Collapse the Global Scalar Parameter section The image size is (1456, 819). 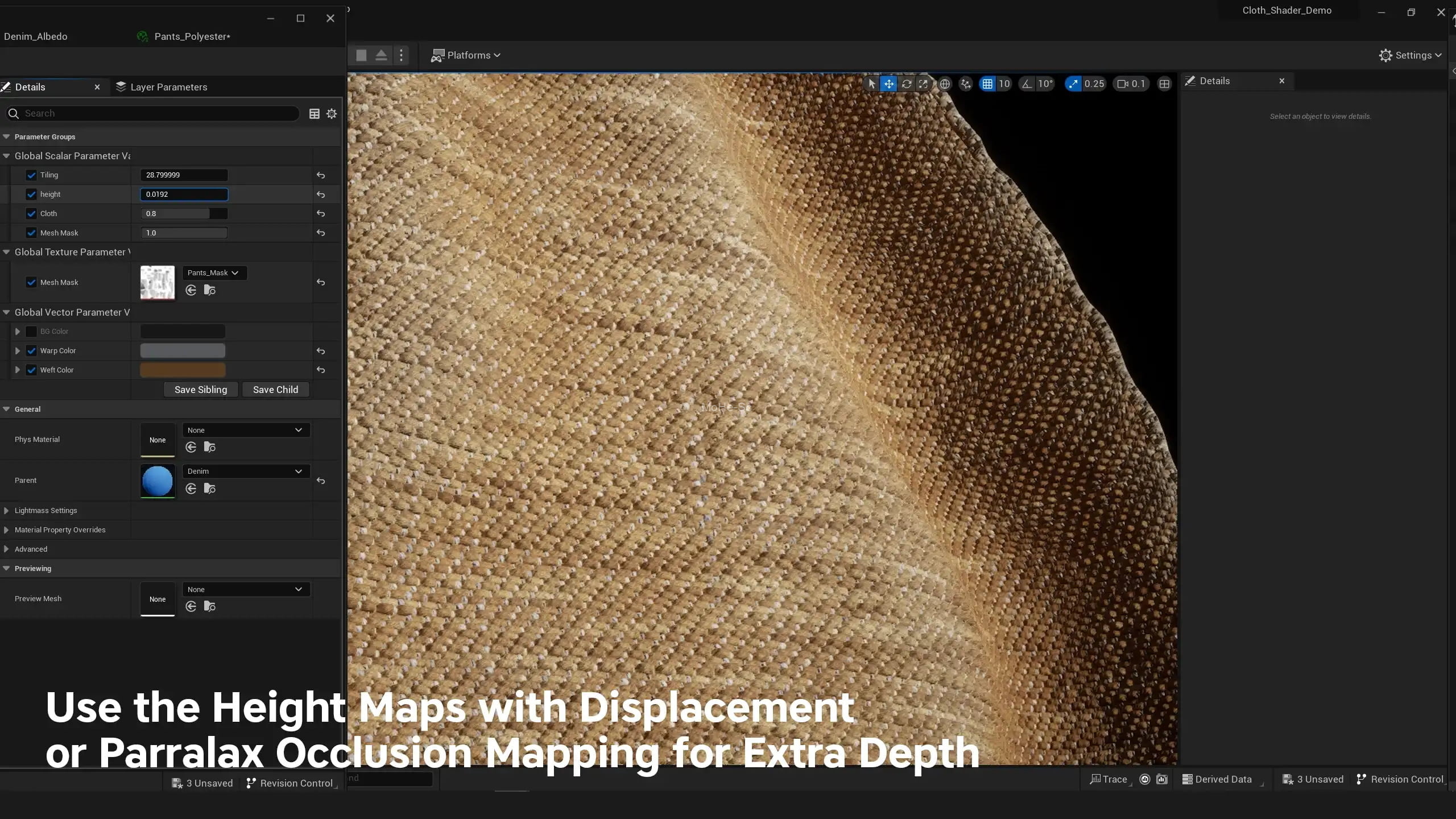[6, 155]
